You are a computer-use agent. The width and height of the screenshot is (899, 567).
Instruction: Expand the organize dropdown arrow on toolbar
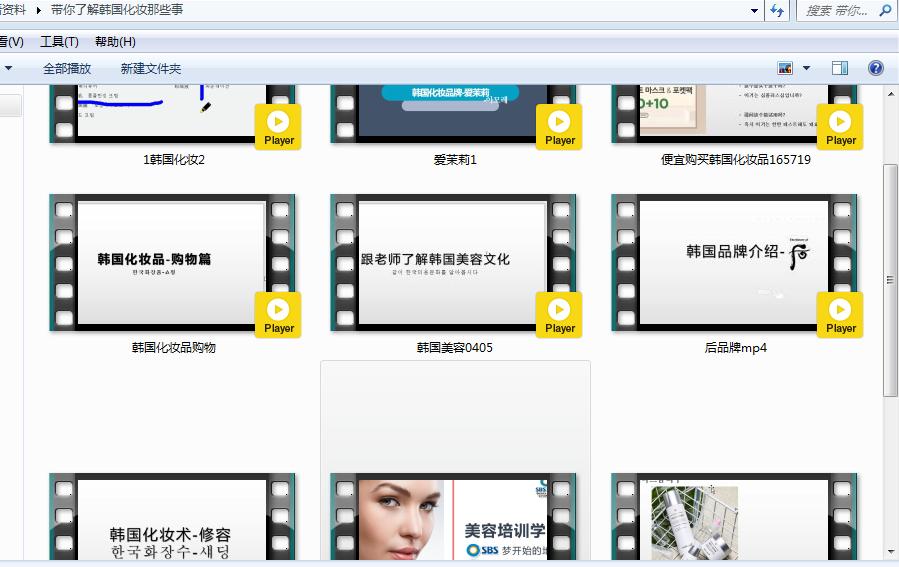pyautogui.click(x=8, y=68)
